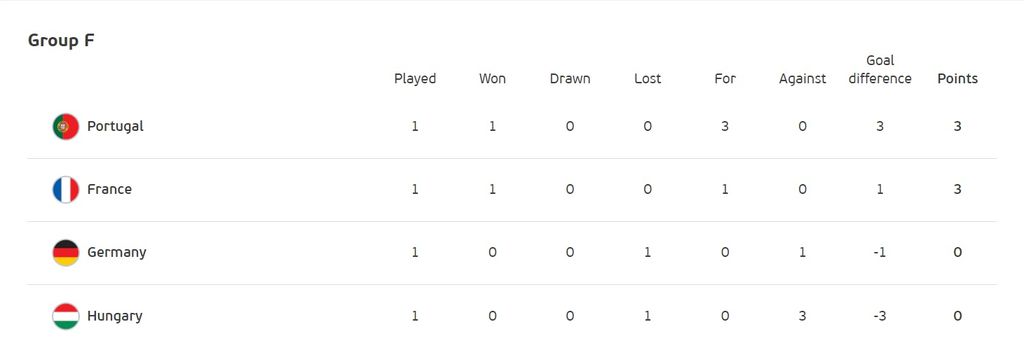
Task: Click the Hungary flag icon
Action: pos(66,316)
